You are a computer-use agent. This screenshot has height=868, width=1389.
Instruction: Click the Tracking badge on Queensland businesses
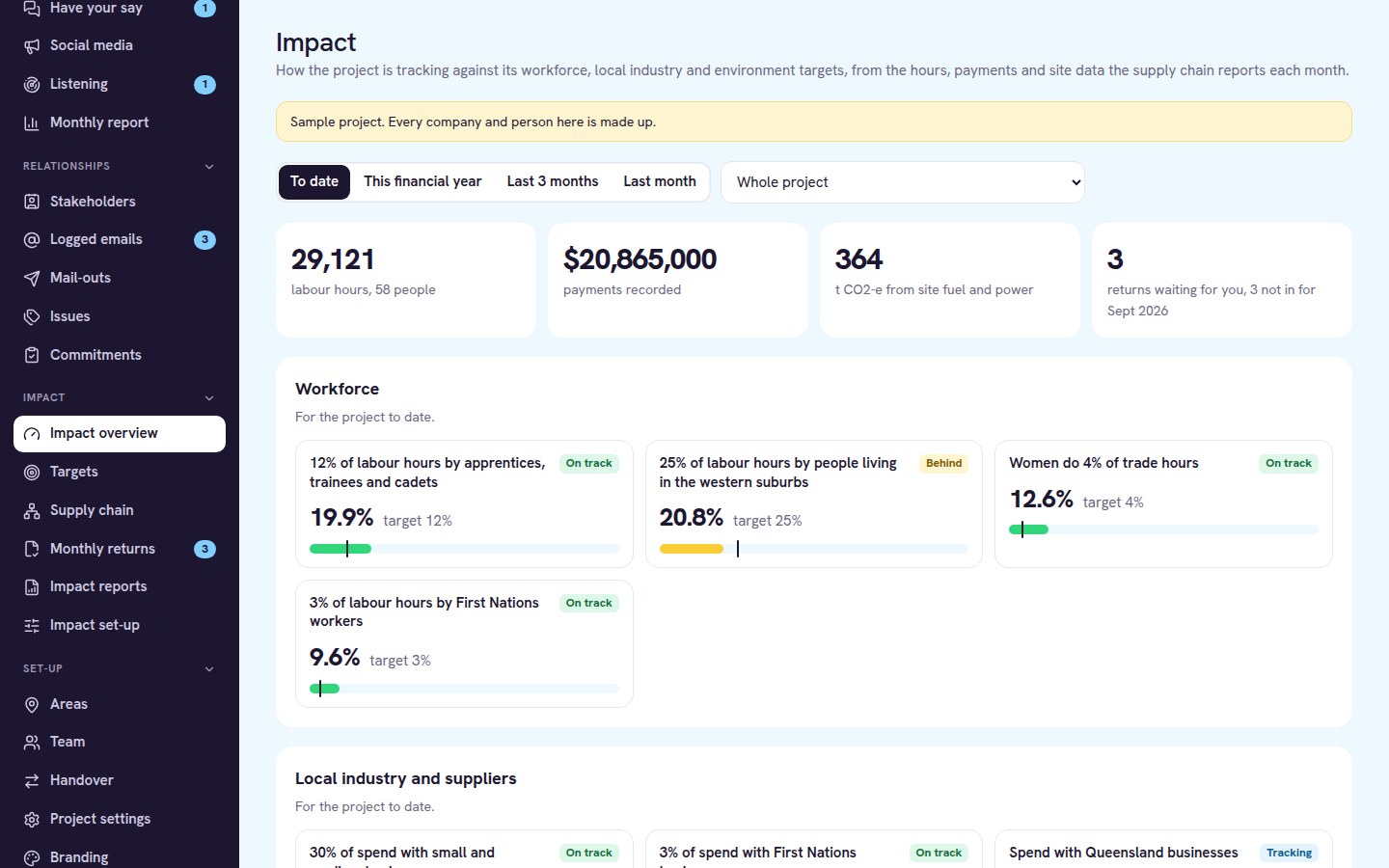(x=1289, y=853)
